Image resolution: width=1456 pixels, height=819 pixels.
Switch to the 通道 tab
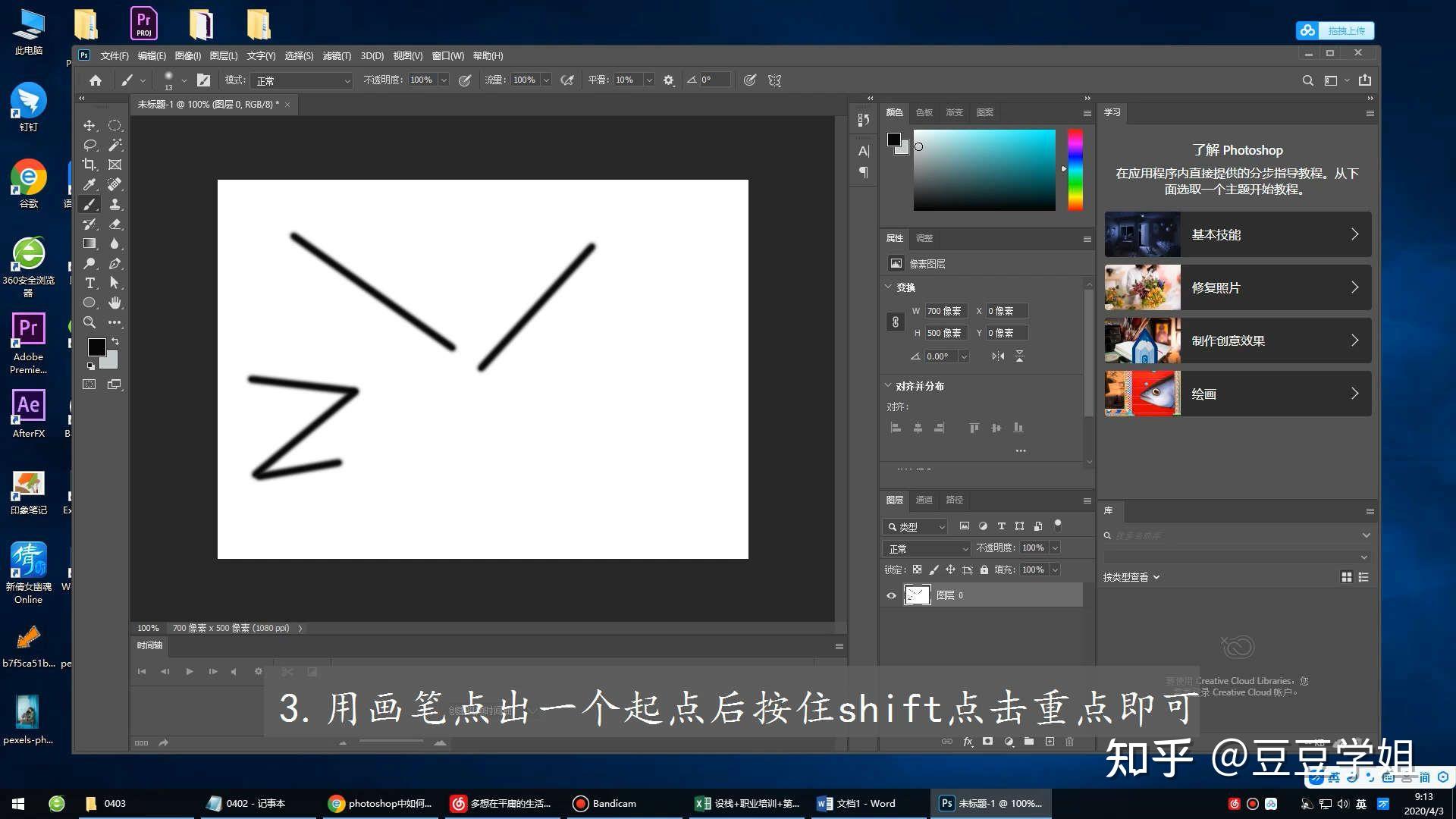coord(924,500)
